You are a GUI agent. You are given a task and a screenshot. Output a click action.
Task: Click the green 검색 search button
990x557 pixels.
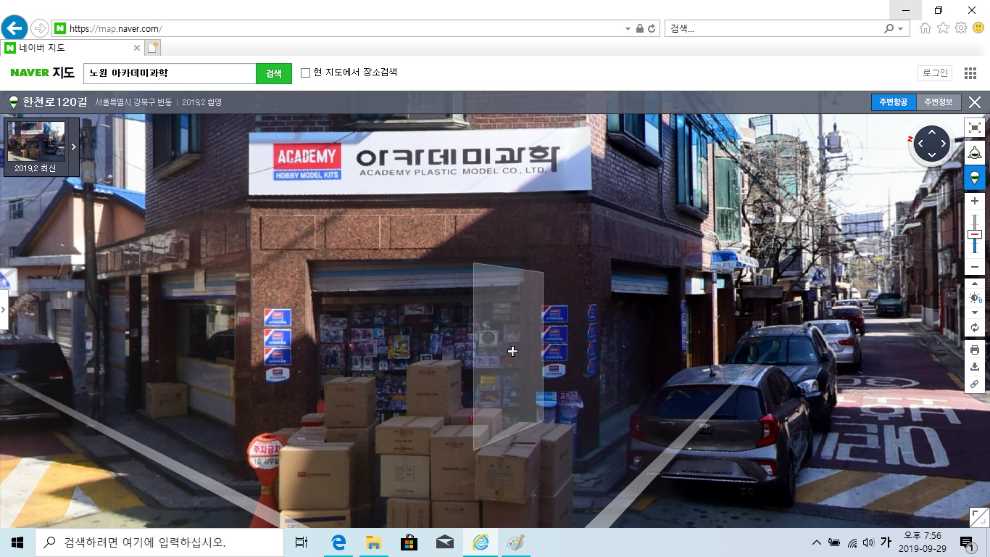[272, 73]
